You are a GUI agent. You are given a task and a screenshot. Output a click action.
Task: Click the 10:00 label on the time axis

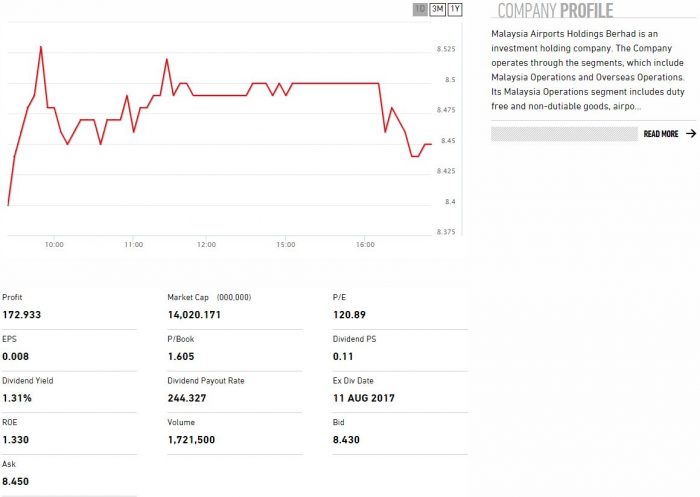(x=54, y=245)
